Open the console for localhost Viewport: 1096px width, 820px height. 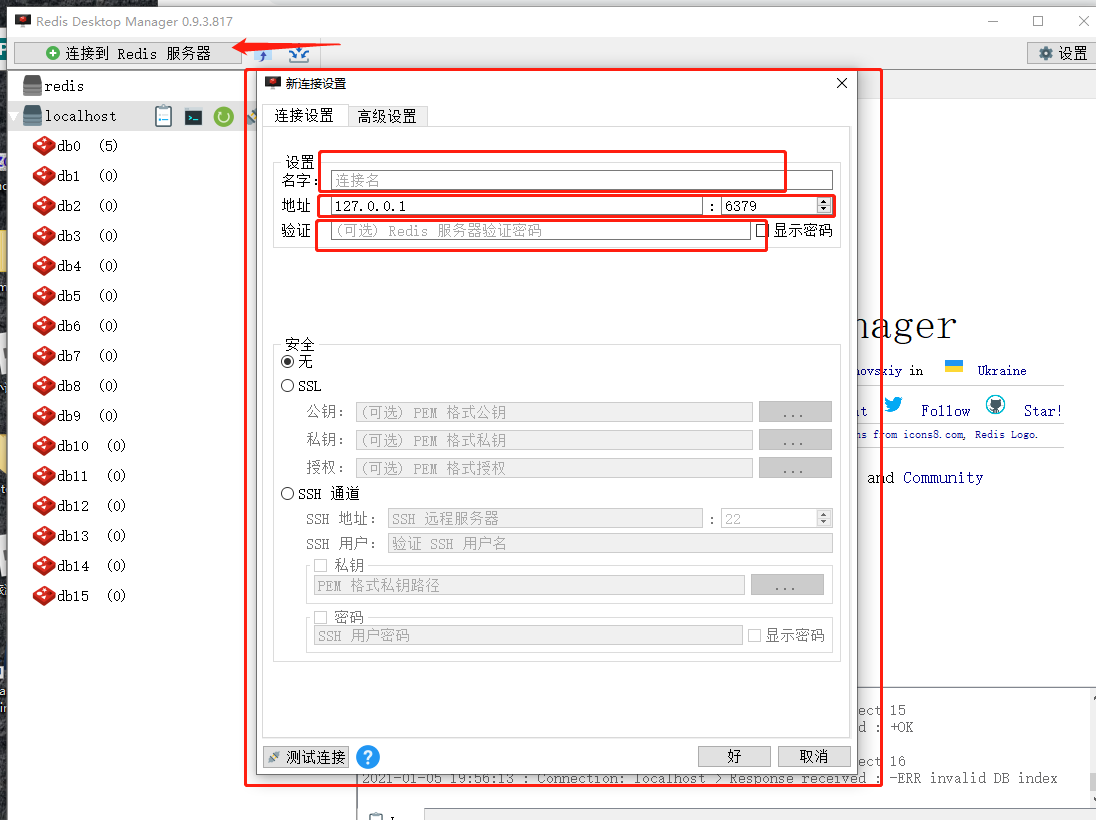(194, 117)
